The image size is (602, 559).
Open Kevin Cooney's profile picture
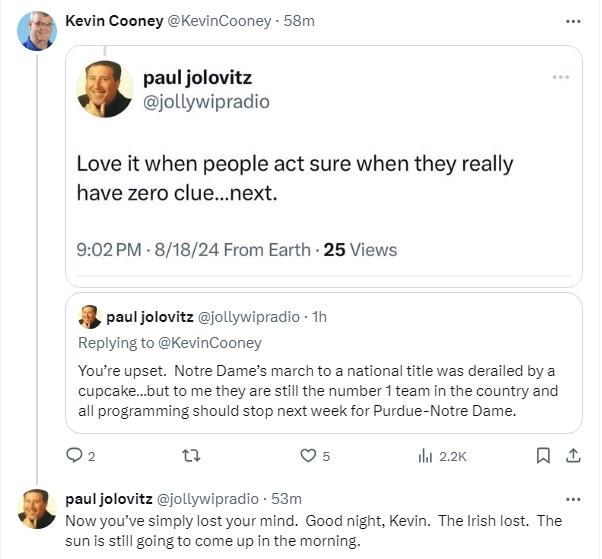pos(37,31)
